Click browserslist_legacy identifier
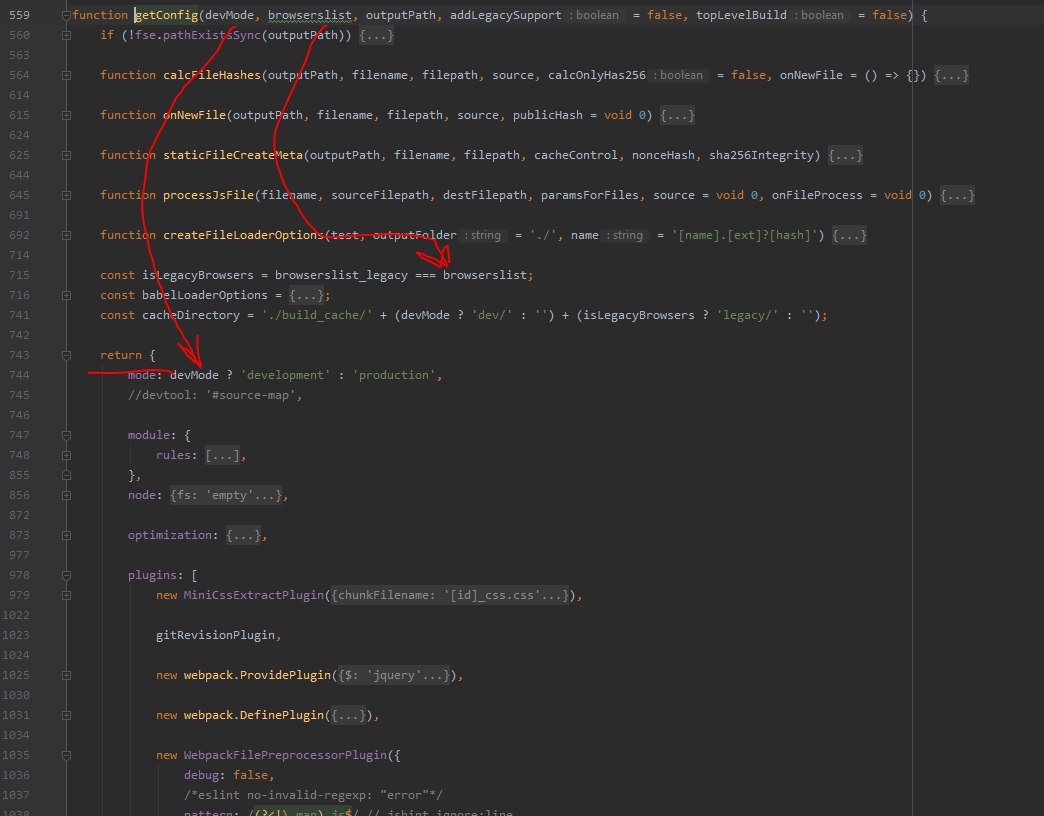This screenshot has width=1044, height=816. pos(341,275)
